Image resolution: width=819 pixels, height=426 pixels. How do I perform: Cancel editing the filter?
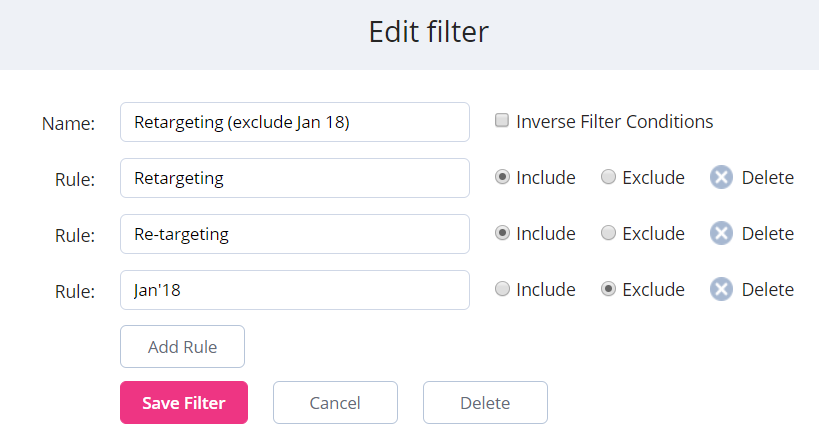click(335, 403)
